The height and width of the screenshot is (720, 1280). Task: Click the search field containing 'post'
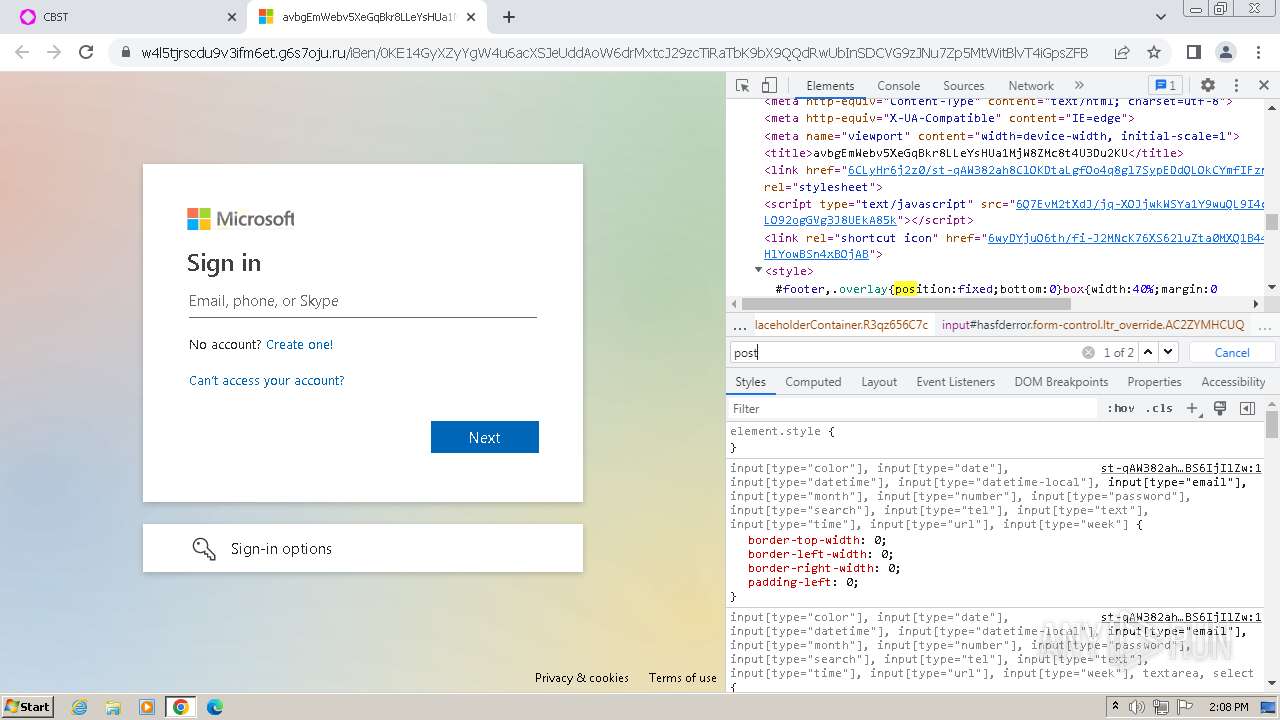[x=905, y=352]
